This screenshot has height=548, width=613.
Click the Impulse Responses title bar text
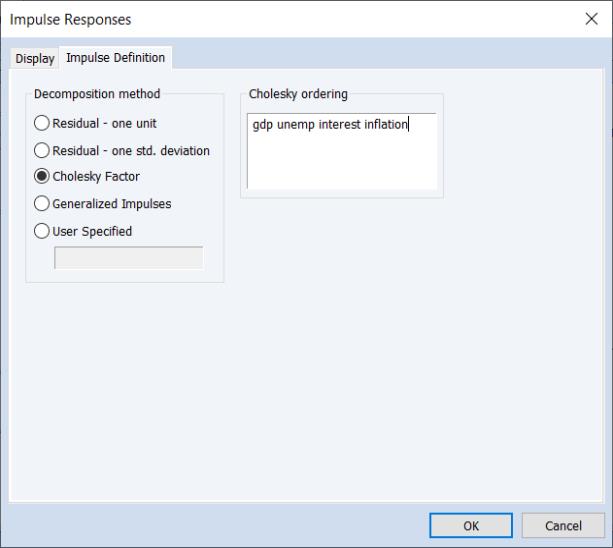tap(70, 19)
